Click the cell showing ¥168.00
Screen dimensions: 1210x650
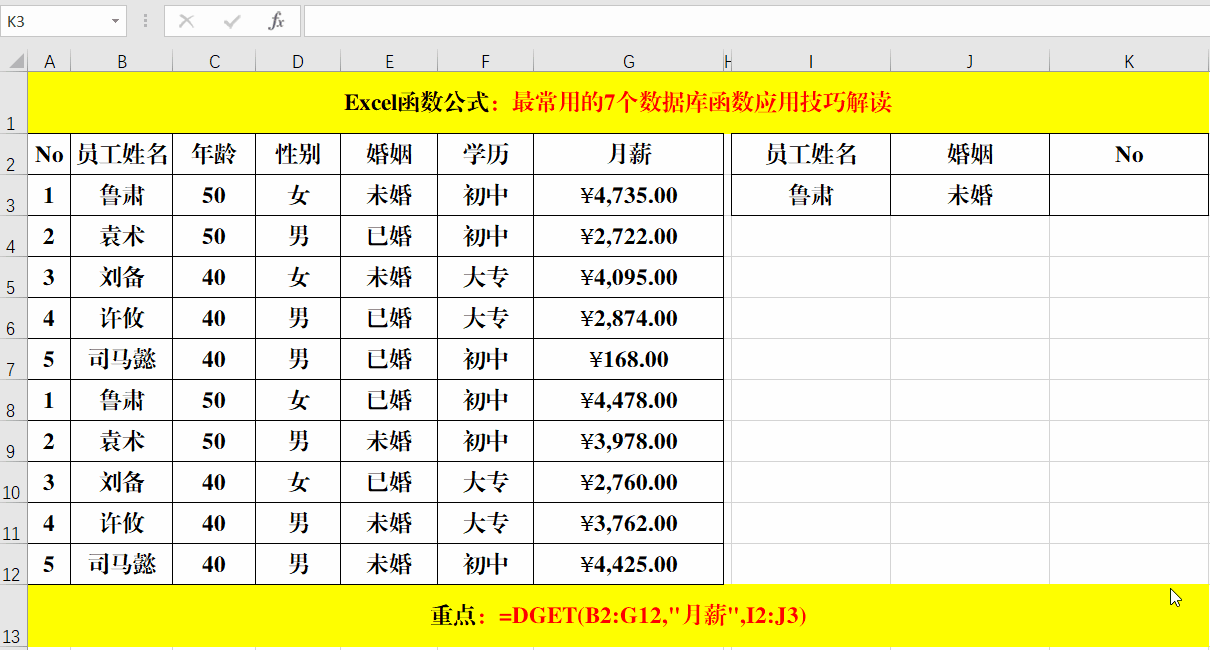click(x=628, y=359)
